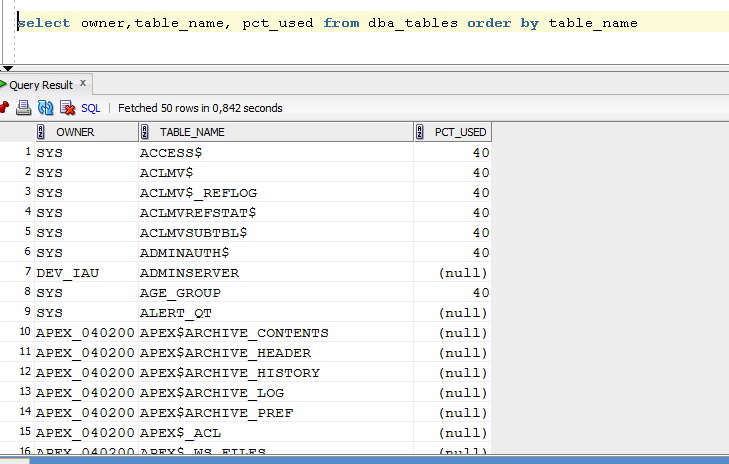Close the Query Result tab

coord(83,84)
